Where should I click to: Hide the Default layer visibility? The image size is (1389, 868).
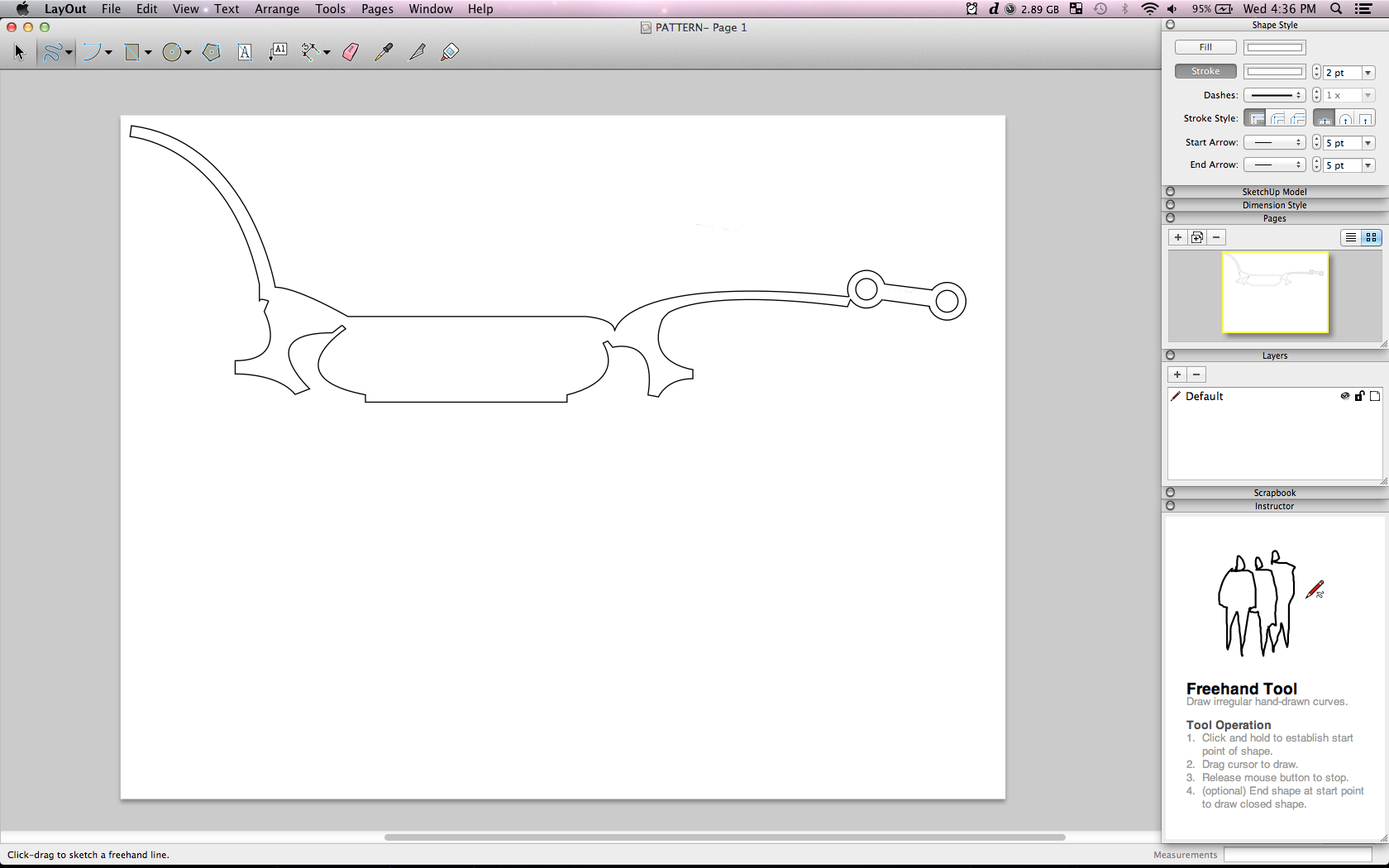1345,396
